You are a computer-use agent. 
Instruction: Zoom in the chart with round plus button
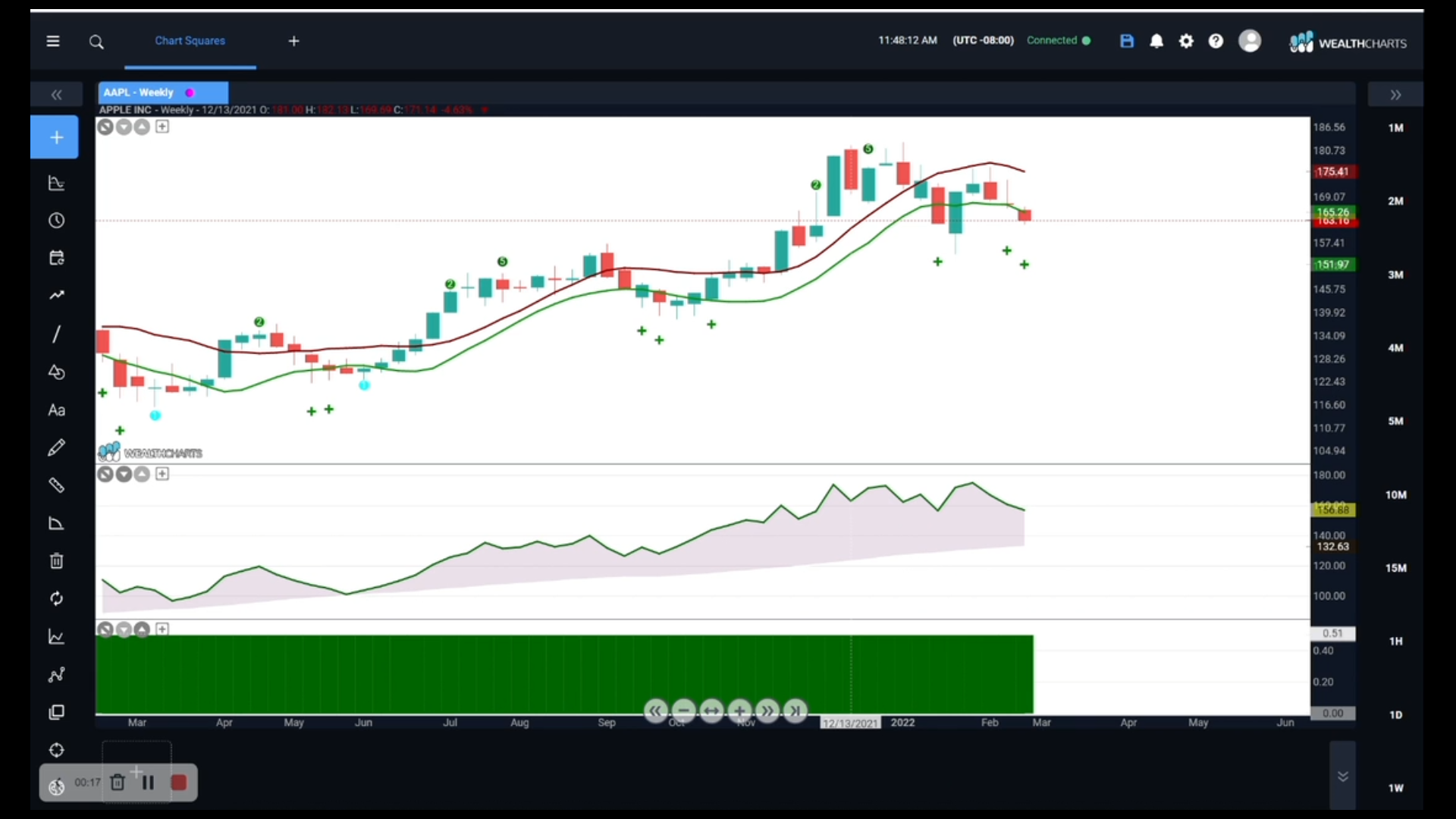click(x=739, y=711)
